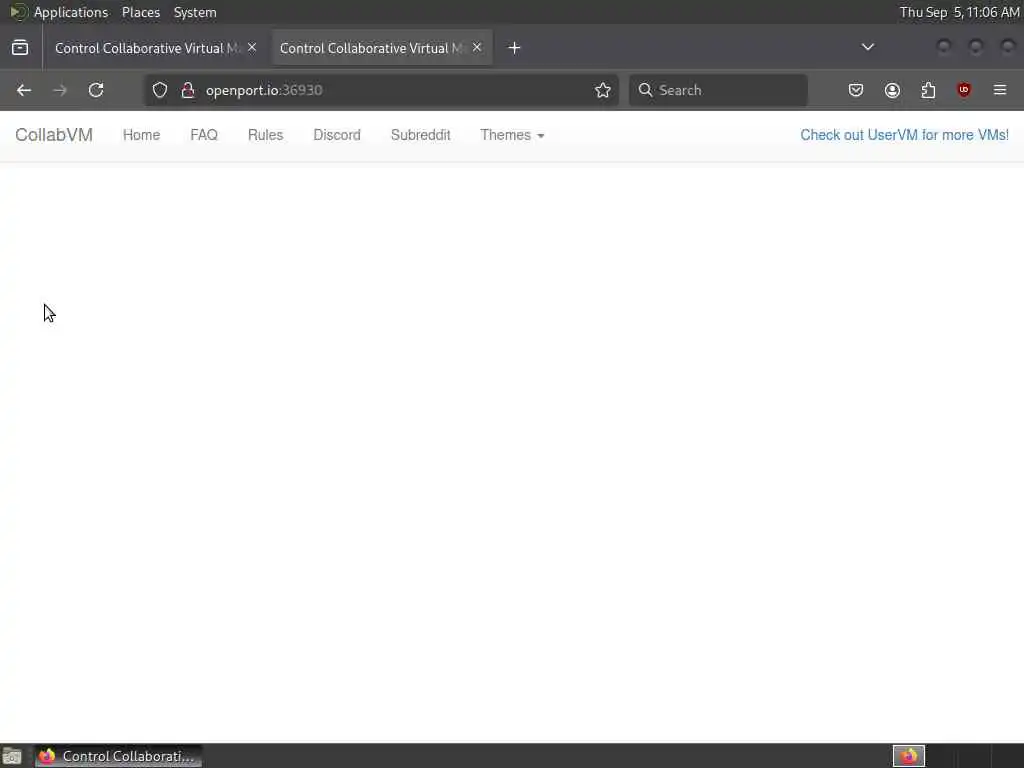
Task: Go to the Home nav link
Action: pyautogui.click(x=142, y=135)
